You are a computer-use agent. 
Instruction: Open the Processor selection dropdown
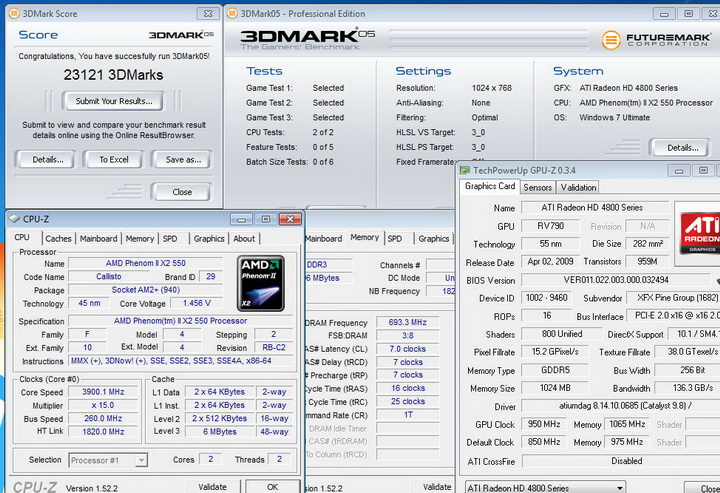point(141,460)
